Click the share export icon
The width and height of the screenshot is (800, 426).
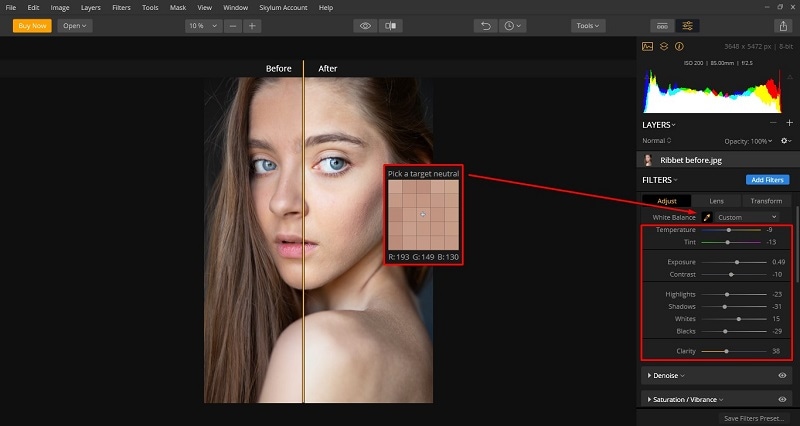point(783,26)
